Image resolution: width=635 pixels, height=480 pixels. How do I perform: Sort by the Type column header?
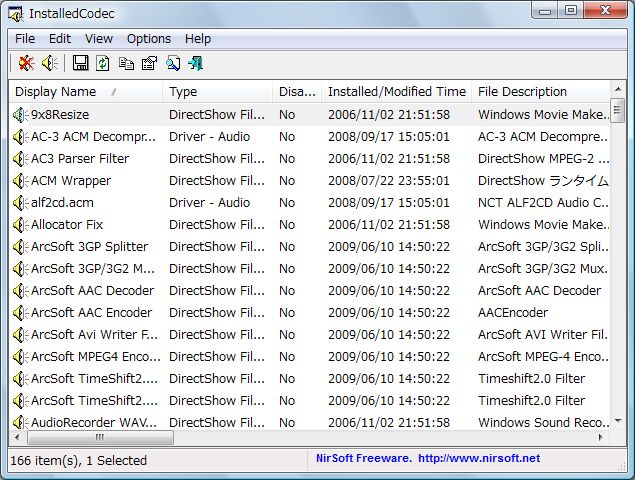pos(217,92)
